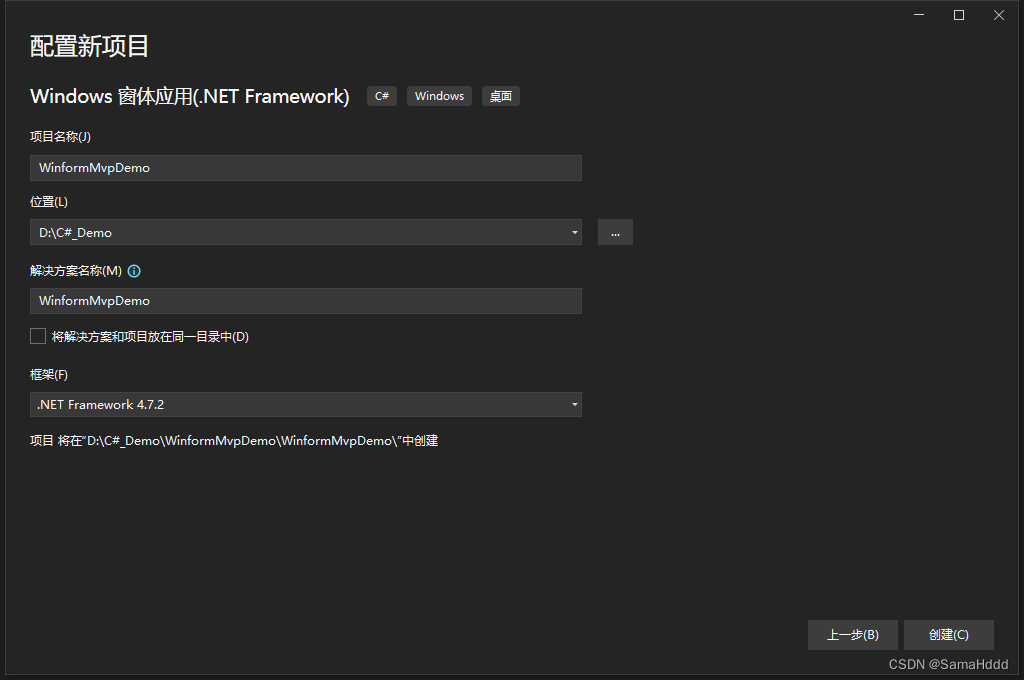1024x680 pixels.
Task: Open the .NET Framework 4.7.2 framework selector
Action: 305,405
